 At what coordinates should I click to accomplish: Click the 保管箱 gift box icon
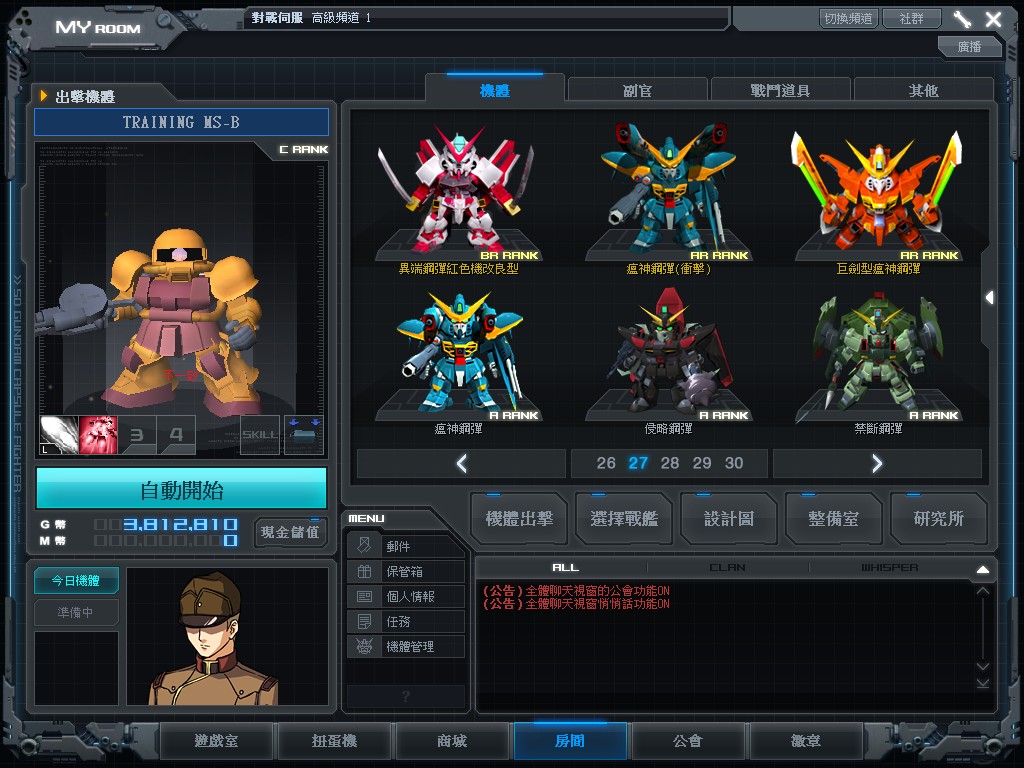pyautogui.click(x=364, y=571)
